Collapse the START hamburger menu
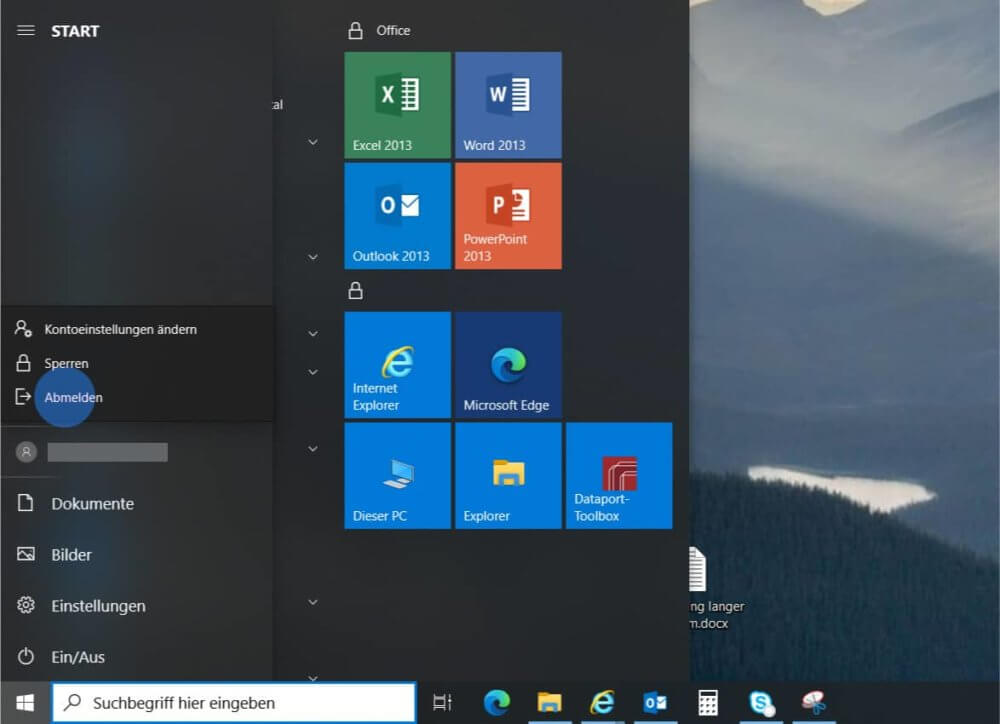Image resolution: width=1000 pixels, height=724 pixels. [x=26, y=31]
